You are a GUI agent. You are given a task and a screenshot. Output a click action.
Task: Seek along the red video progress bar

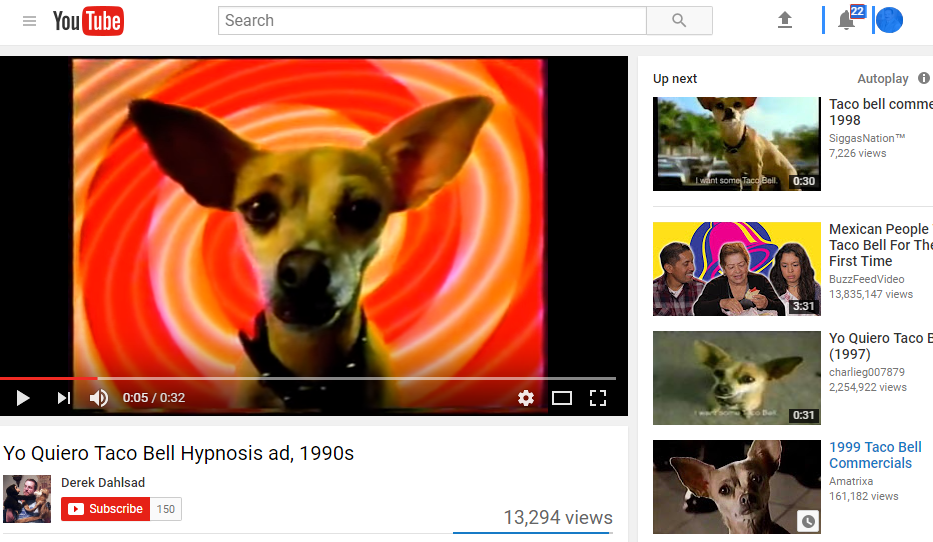pos(308,378)
